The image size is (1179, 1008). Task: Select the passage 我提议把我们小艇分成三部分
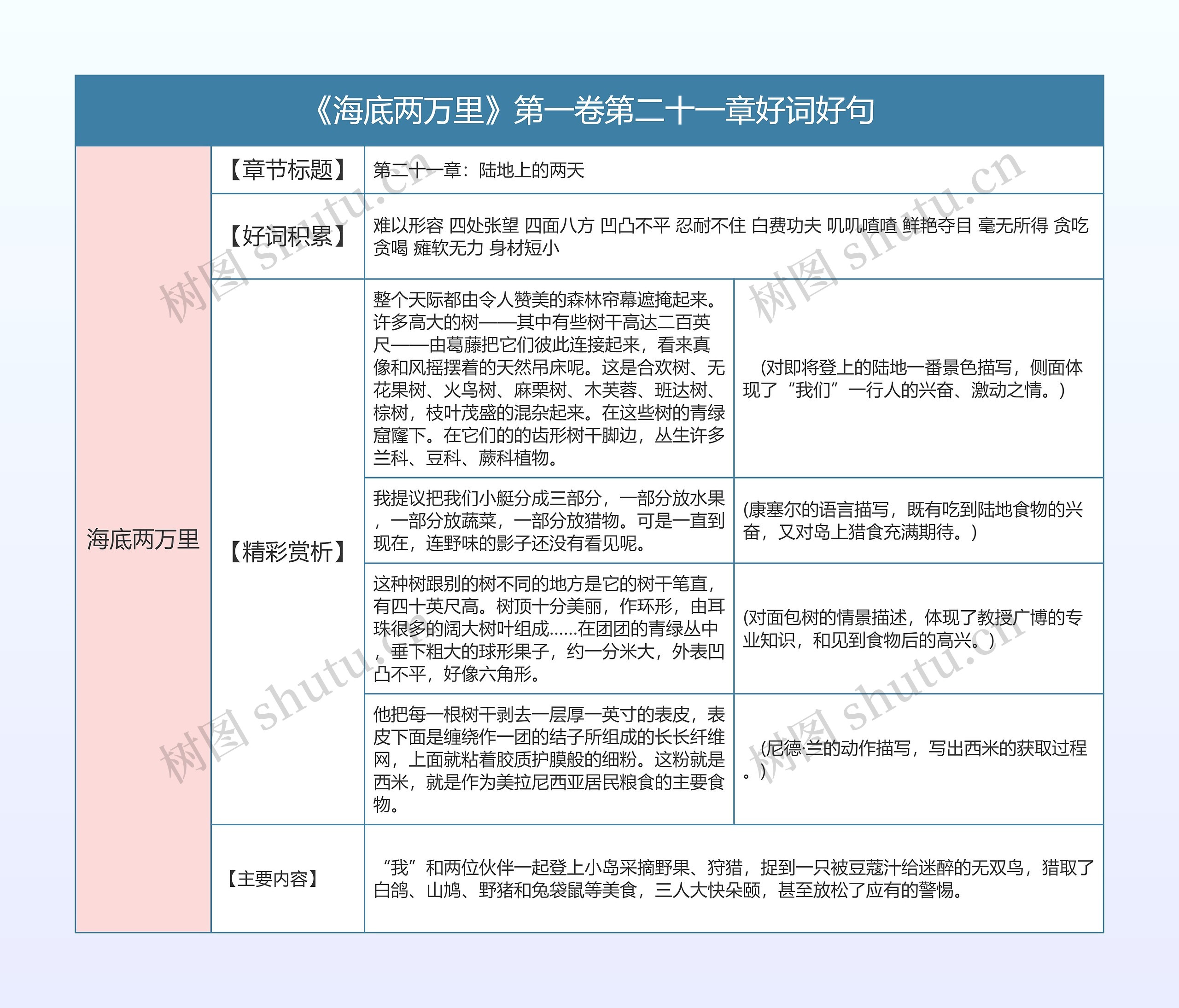click(x=549, y=520)
